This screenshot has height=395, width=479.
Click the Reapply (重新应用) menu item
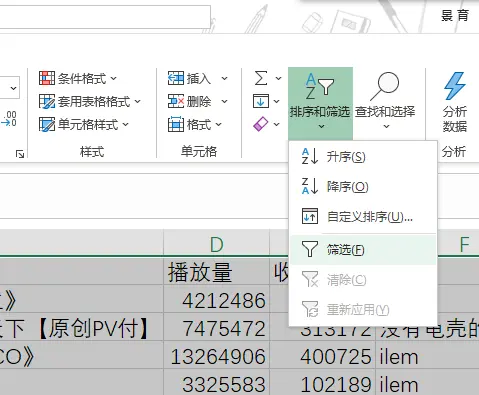click(x=363, y=310)
